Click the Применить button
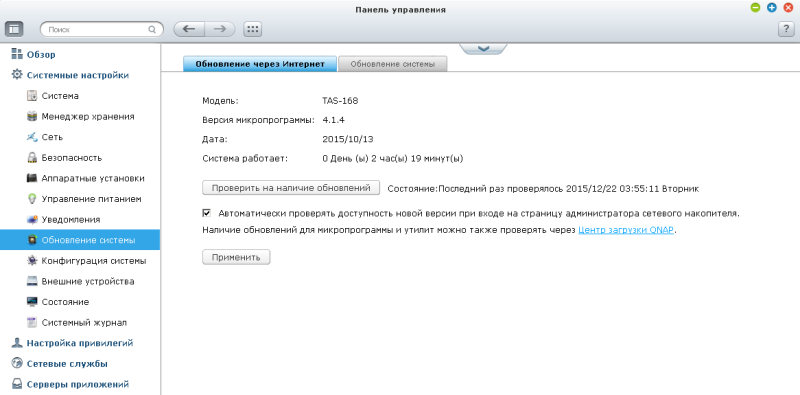The height and width of the screenshot is (395, 800). pyautogui.click(x=236, y=257)
